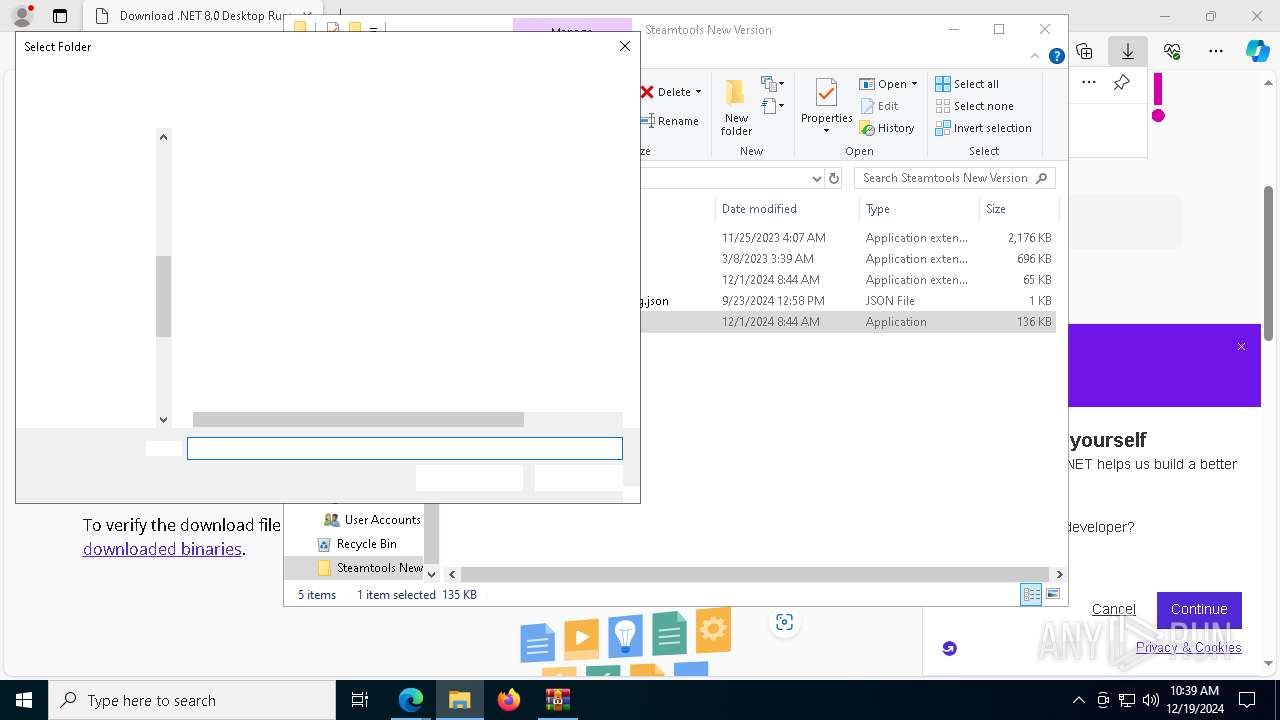
Task: Click Explorer horizontal scrollbar right arrow
Action: [x=1059, y=574]
